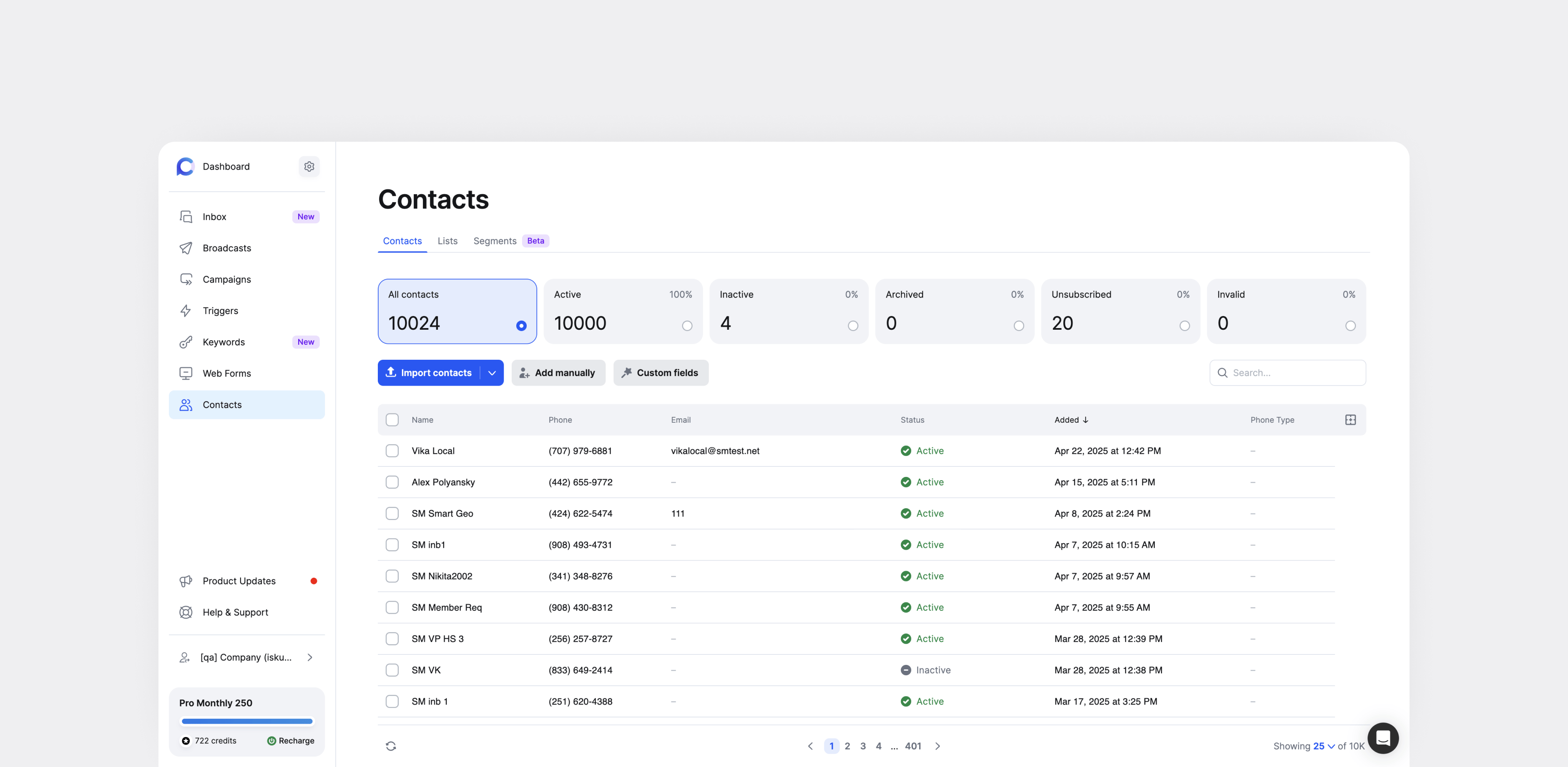
Task: Expand the [qa] Company account chevron
Action: click(x=310, y=657)
